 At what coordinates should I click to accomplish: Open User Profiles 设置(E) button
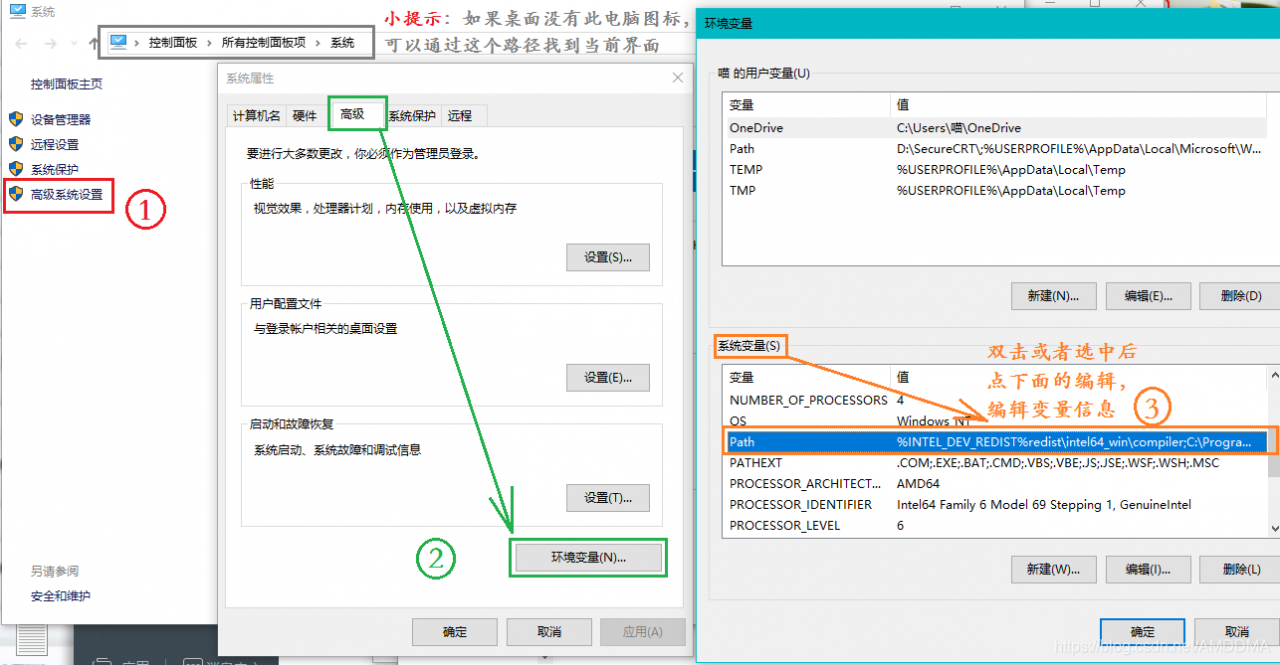pyautogui.click(x=608, y=377)
